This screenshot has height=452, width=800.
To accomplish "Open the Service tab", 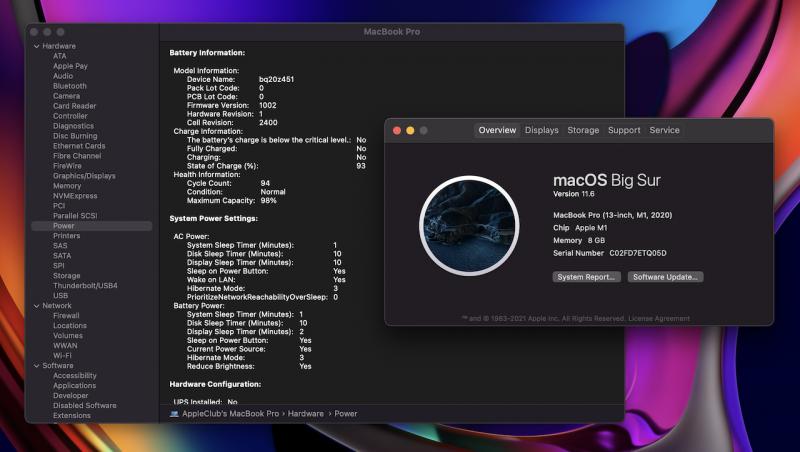I will tap(664, 130).
